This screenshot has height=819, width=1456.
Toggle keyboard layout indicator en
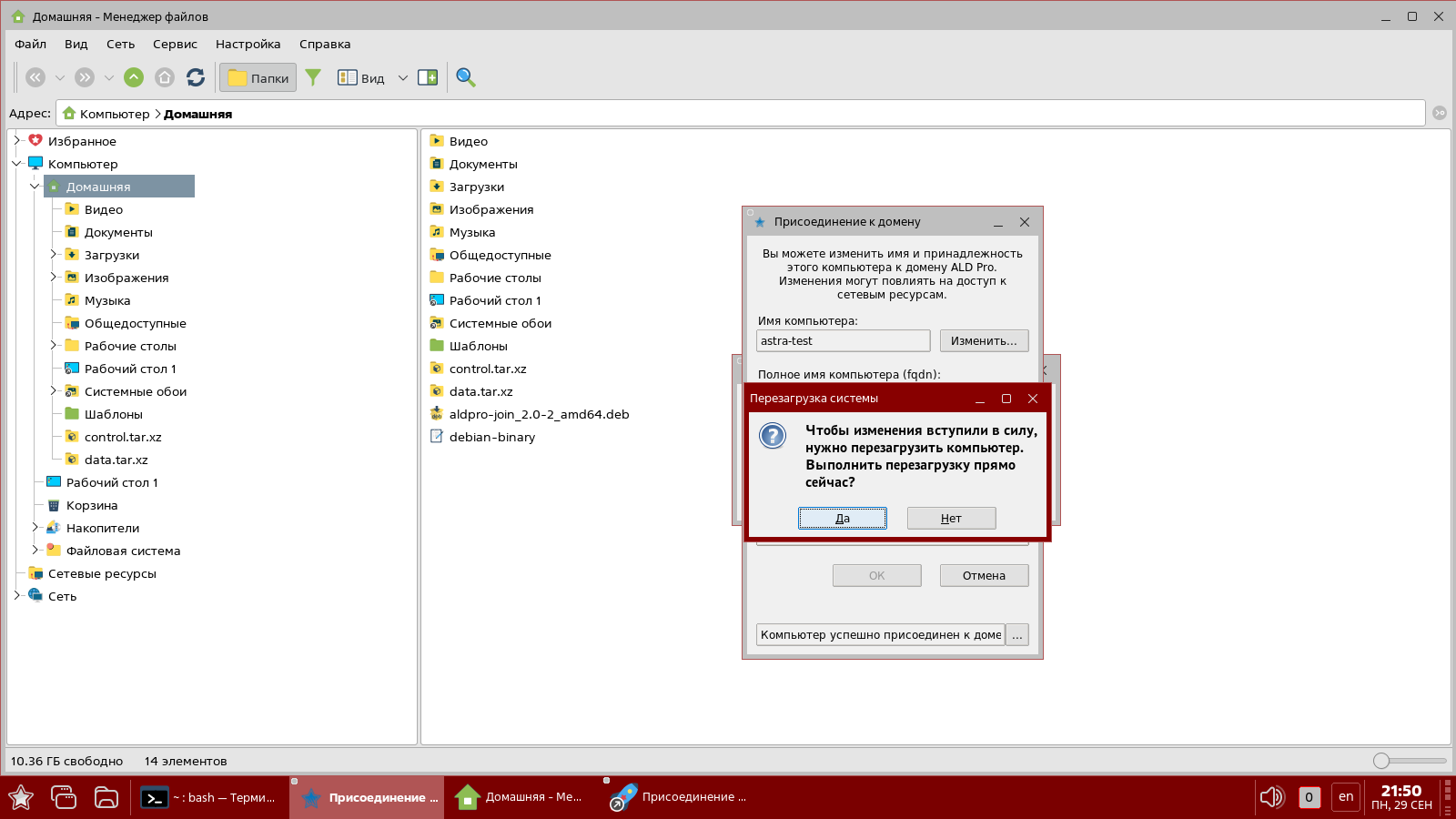click(1346, 797)
